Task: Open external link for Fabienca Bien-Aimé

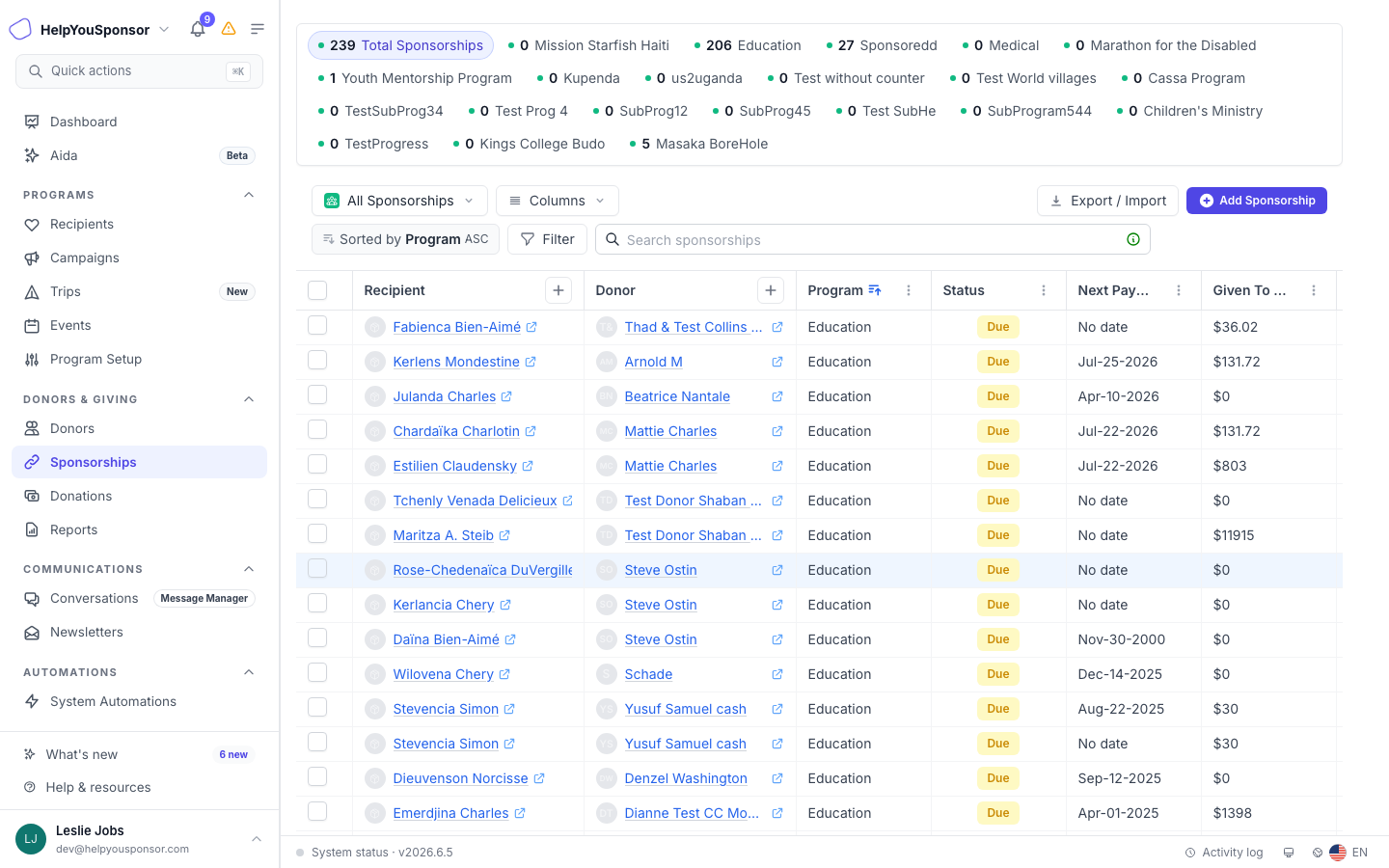Action: click(x=531, y=327)
